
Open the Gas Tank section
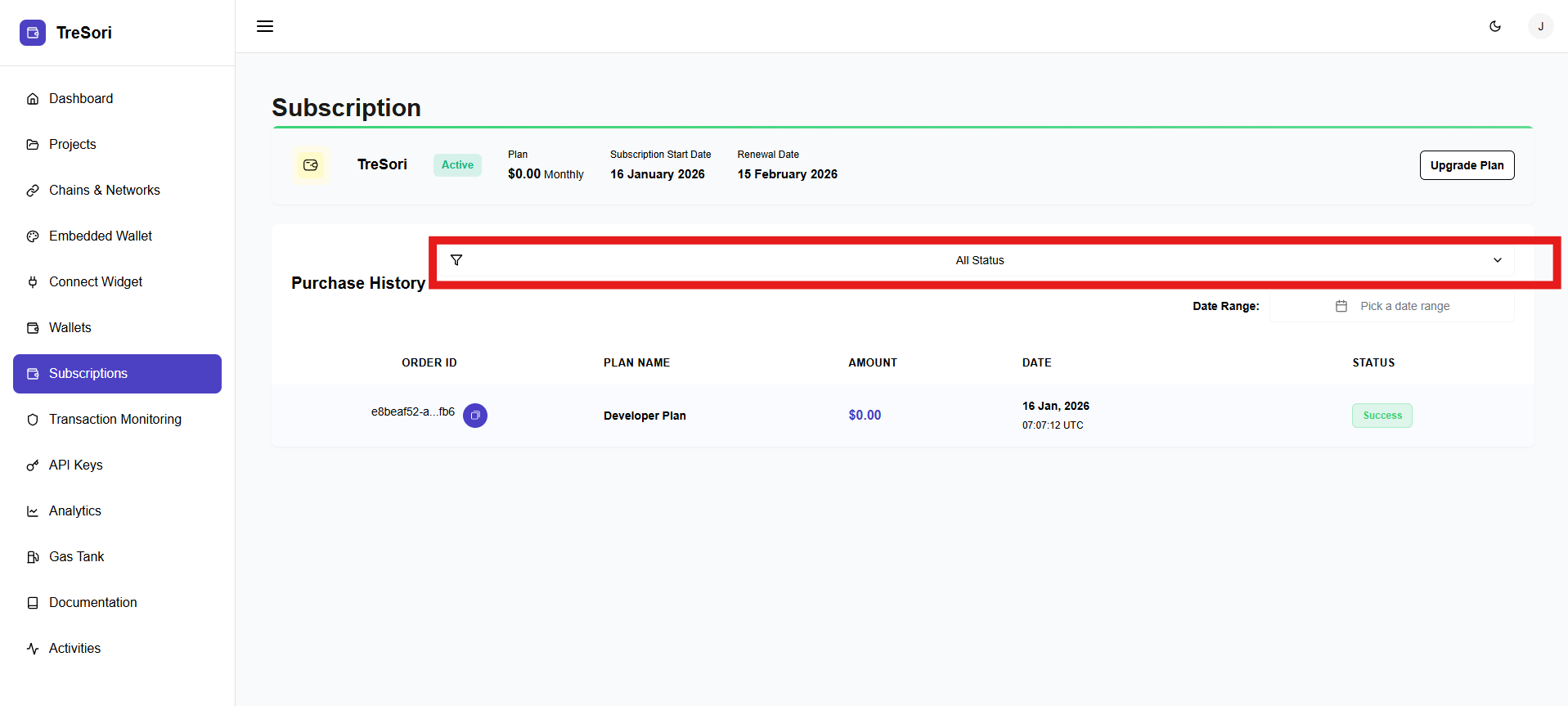coord(76,556)
